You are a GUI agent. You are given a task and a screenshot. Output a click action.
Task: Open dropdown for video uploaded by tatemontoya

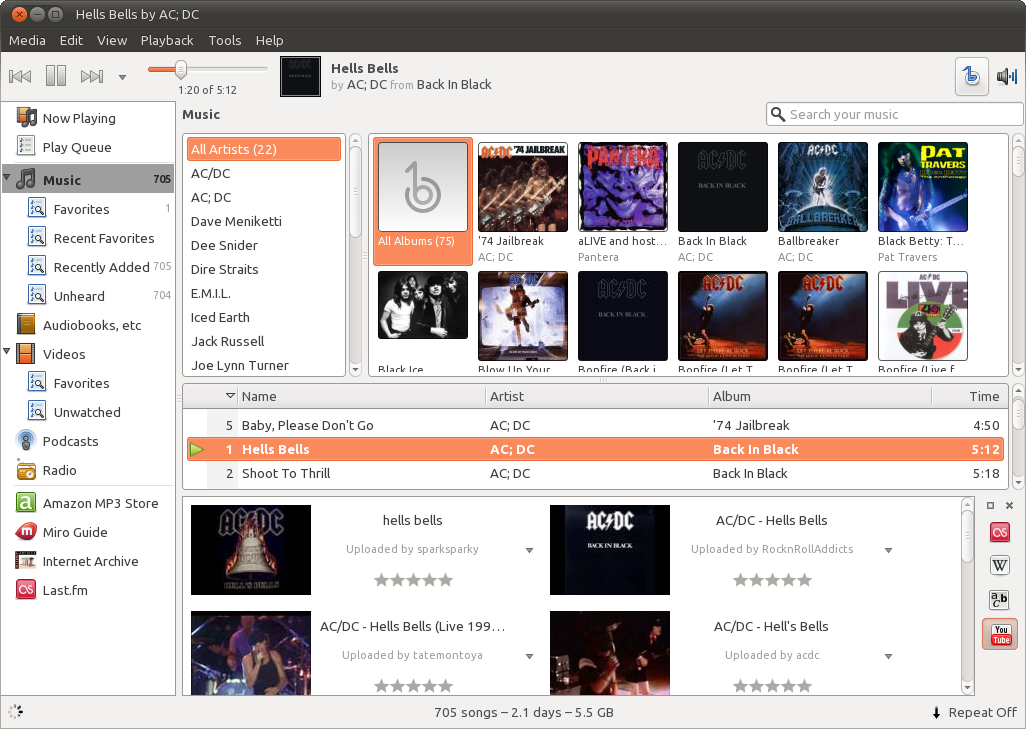tap(529, 656)
